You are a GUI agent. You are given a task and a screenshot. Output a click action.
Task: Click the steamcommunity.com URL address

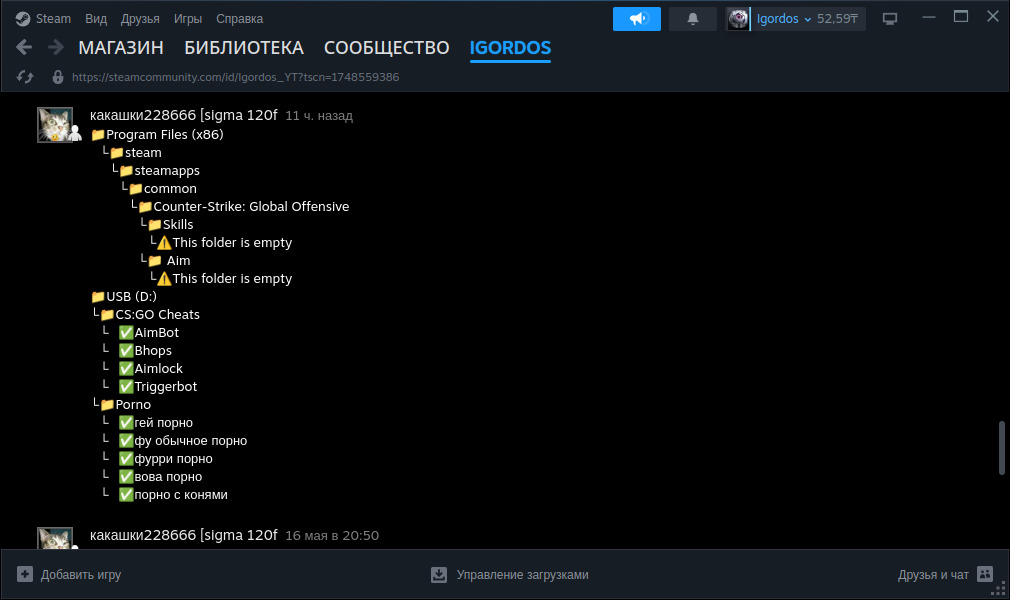click(x=236, y=77)
